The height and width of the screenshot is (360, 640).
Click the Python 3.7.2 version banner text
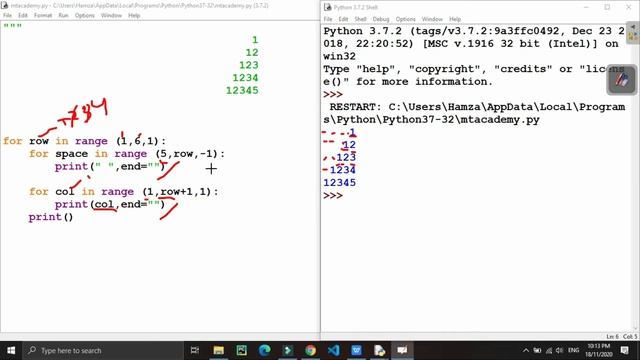click(474, 43)
